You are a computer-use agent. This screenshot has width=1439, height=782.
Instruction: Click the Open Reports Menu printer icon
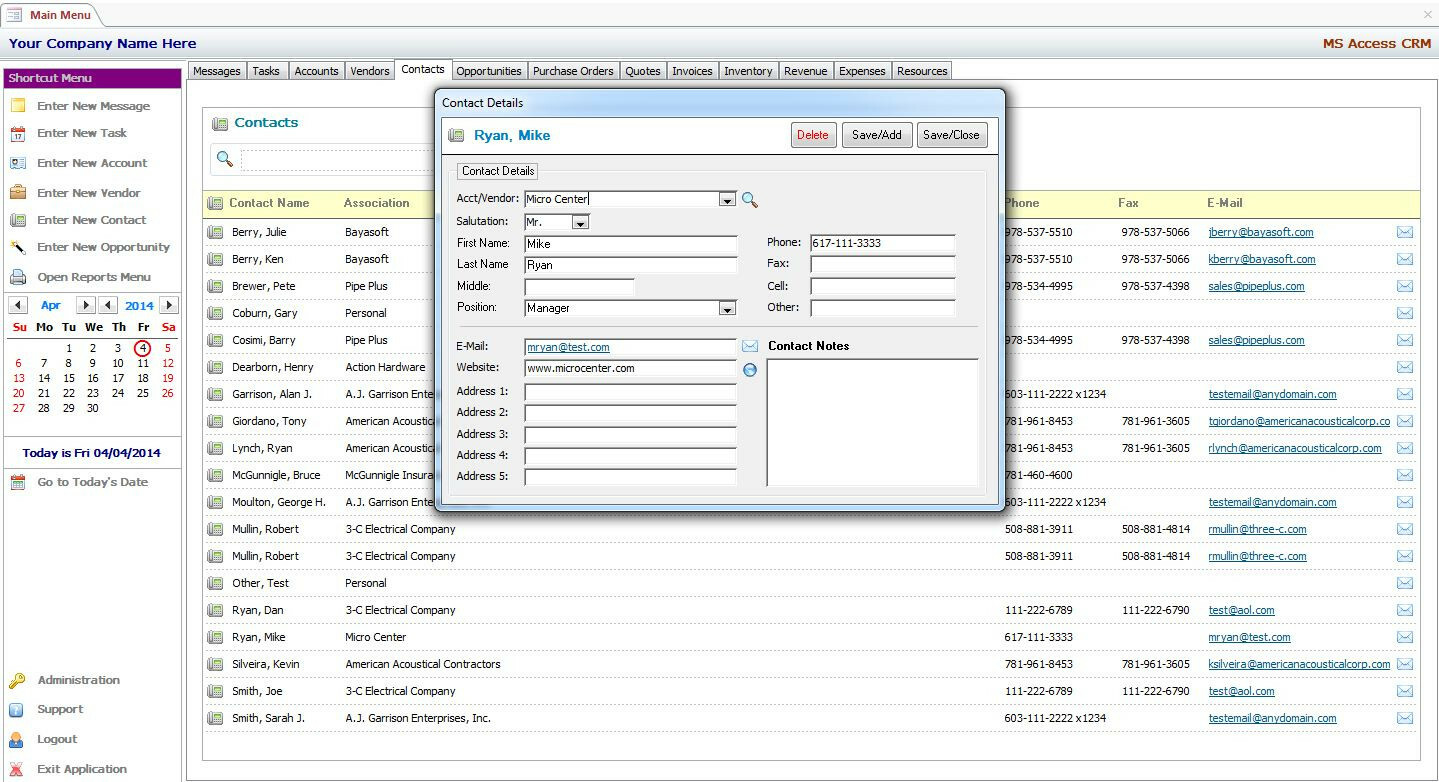coord(18,277)
